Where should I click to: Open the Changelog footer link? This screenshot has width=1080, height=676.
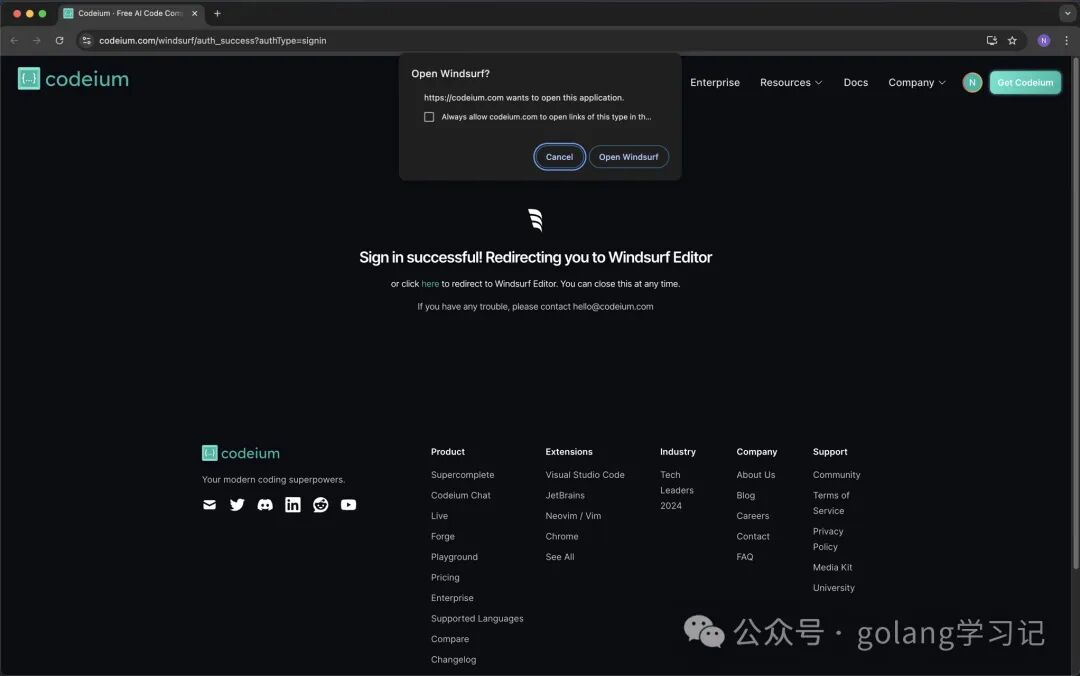(453, 660)
